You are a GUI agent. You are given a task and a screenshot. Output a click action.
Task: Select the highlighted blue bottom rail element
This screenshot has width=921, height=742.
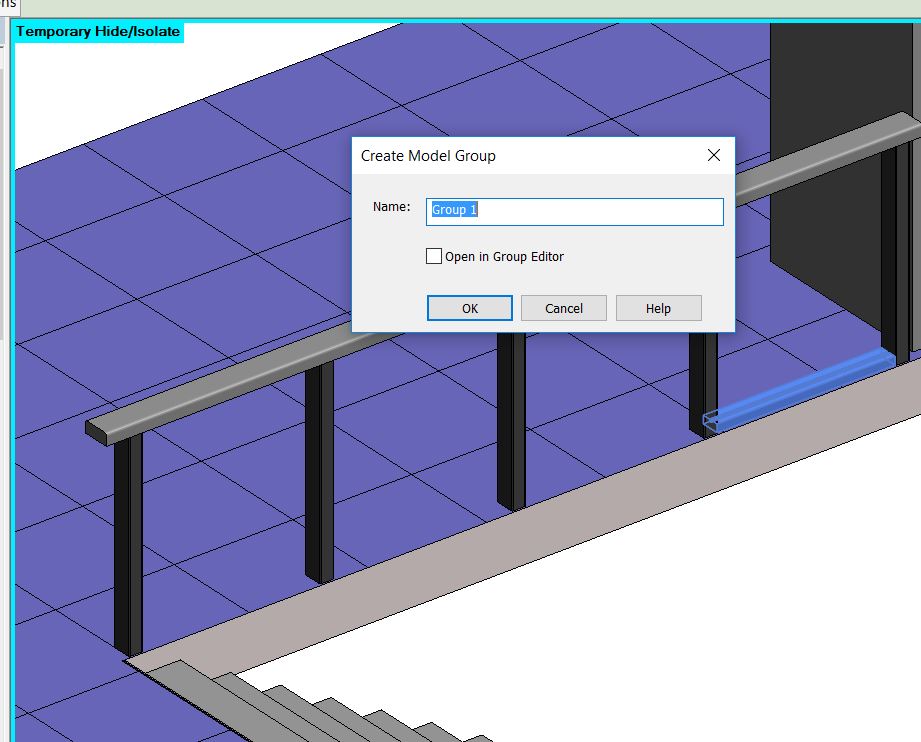coord(799,389)
